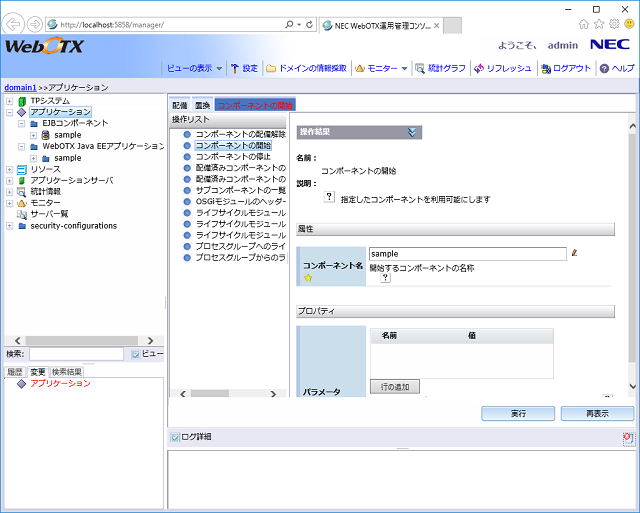Screen dimensions: 640x513
Task: Switch to the 配備 tab
Action: [x=179, y=104]
